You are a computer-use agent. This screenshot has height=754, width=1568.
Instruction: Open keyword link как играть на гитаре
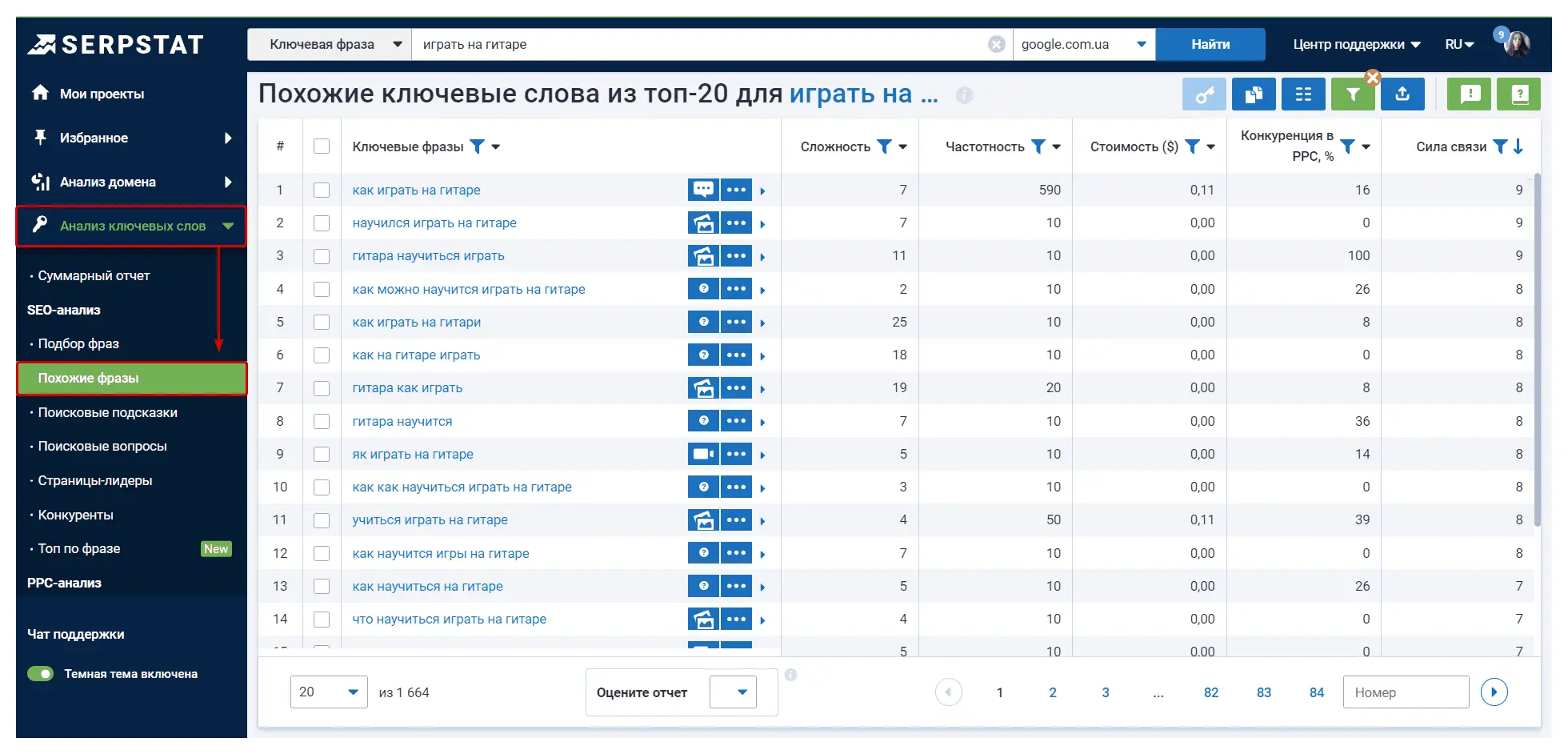tap(416, 190)
